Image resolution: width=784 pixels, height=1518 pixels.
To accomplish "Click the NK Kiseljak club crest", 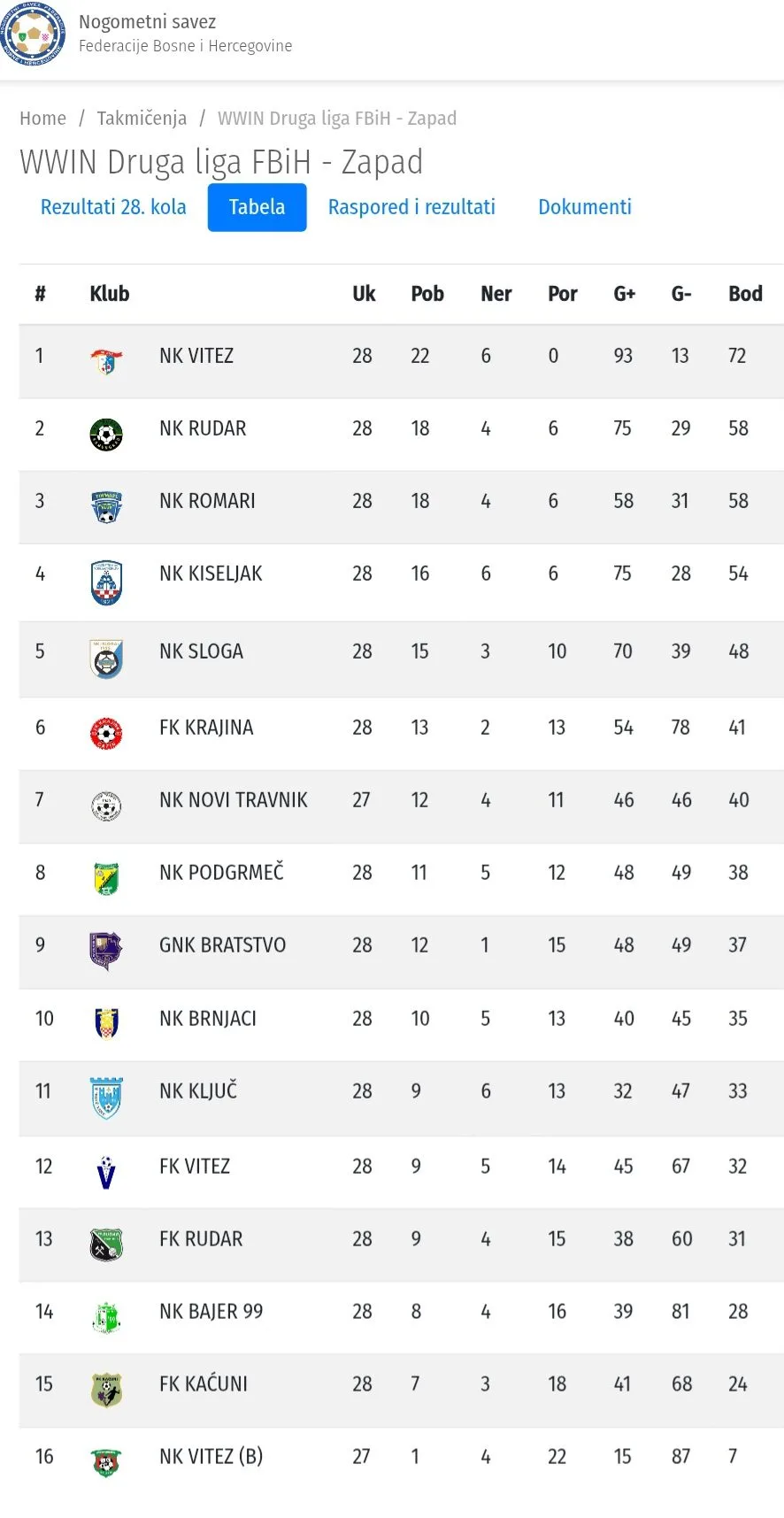I will coord(106,582).
